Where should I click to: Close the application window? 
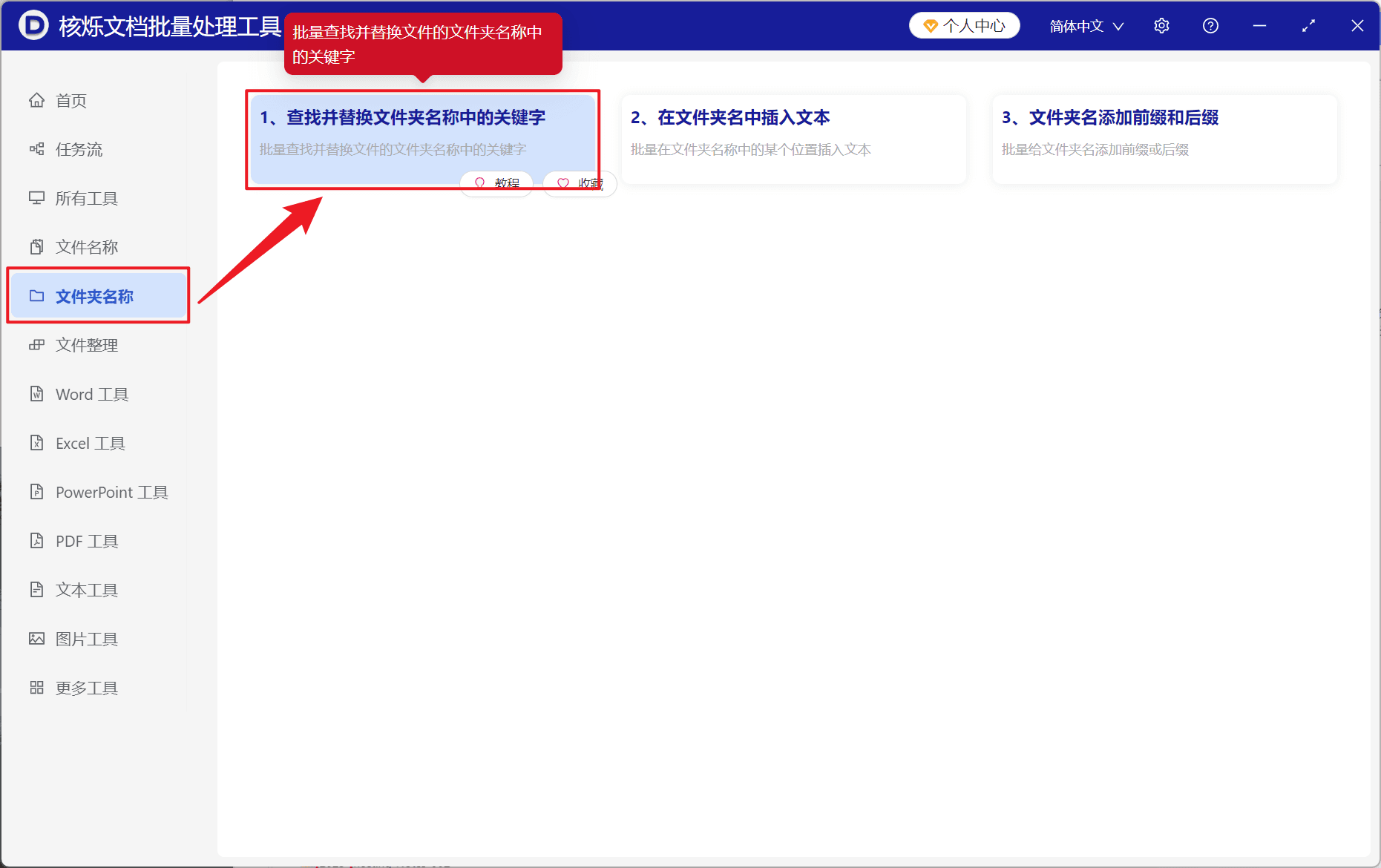[1357, 26]
